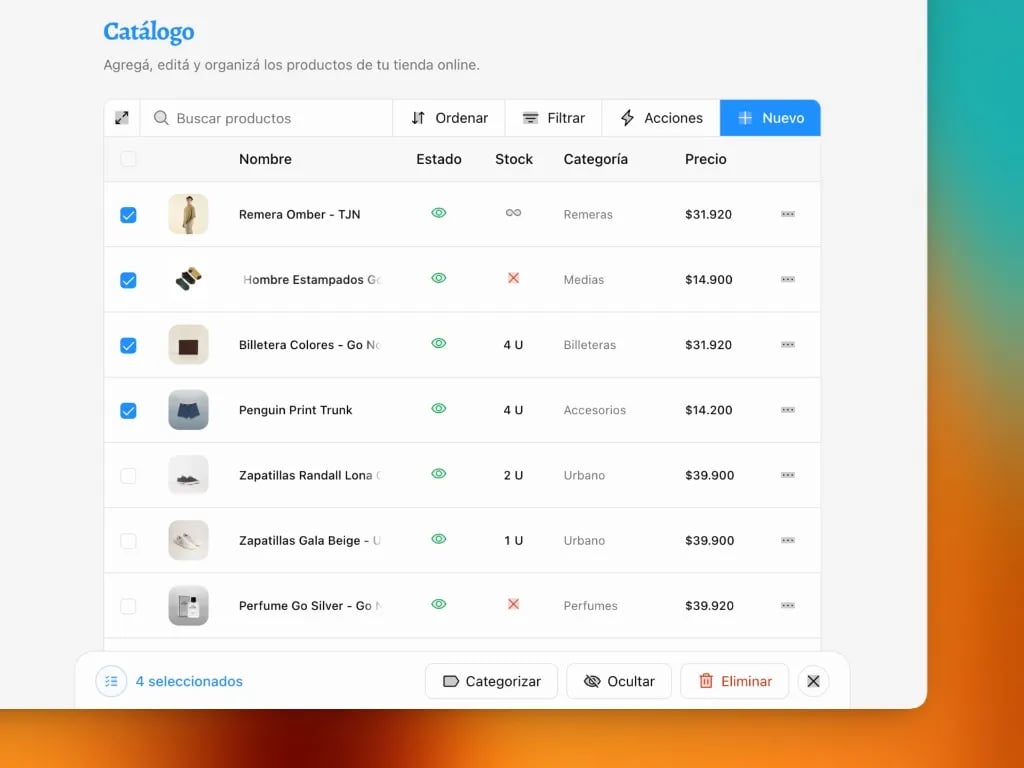Image resolution: width=1024 pixels, height=768 pixels.
Task: Click the Zapatillas Randall Lona thumbnail
Action: point(188,475)
